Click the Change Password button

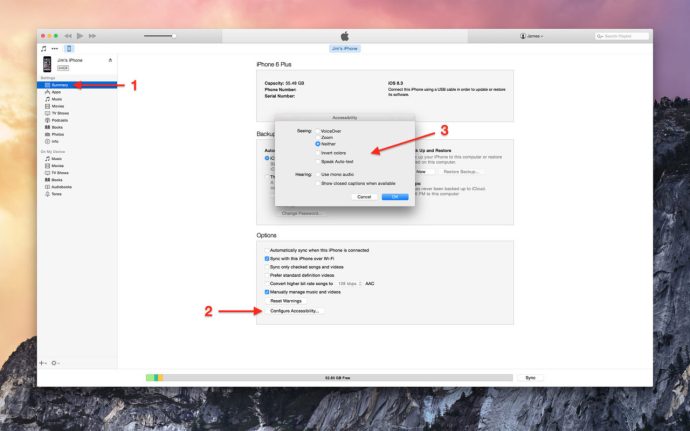pyautogui.click(x=301, y=214)
